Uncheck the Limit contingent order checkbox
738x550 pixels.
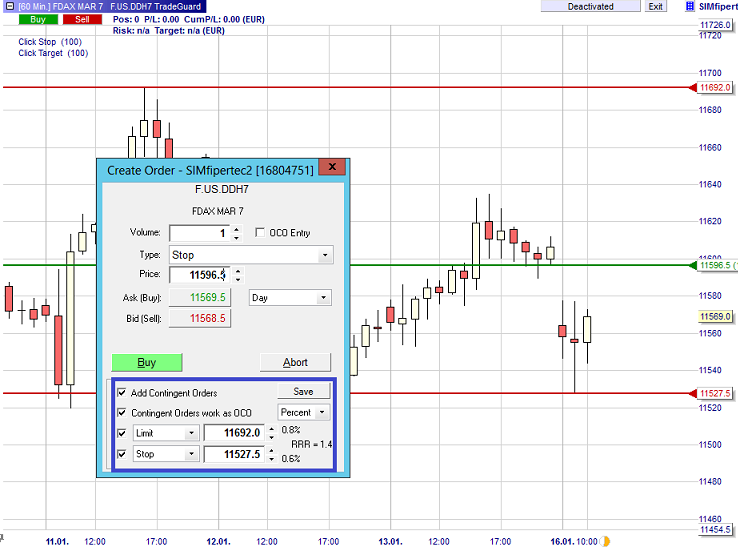tap(122, 433)
